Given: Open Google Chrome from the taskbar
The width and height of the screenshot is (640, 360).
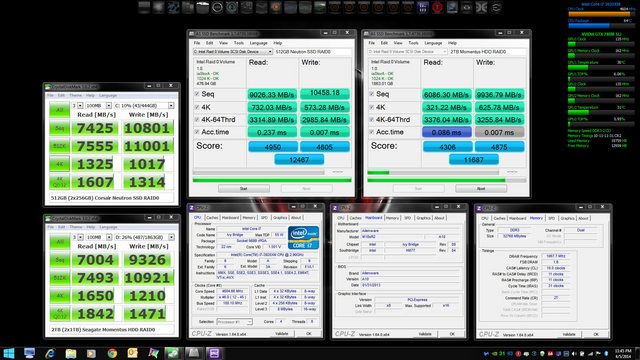Looking at the screenshot, I should pos(112,353).
